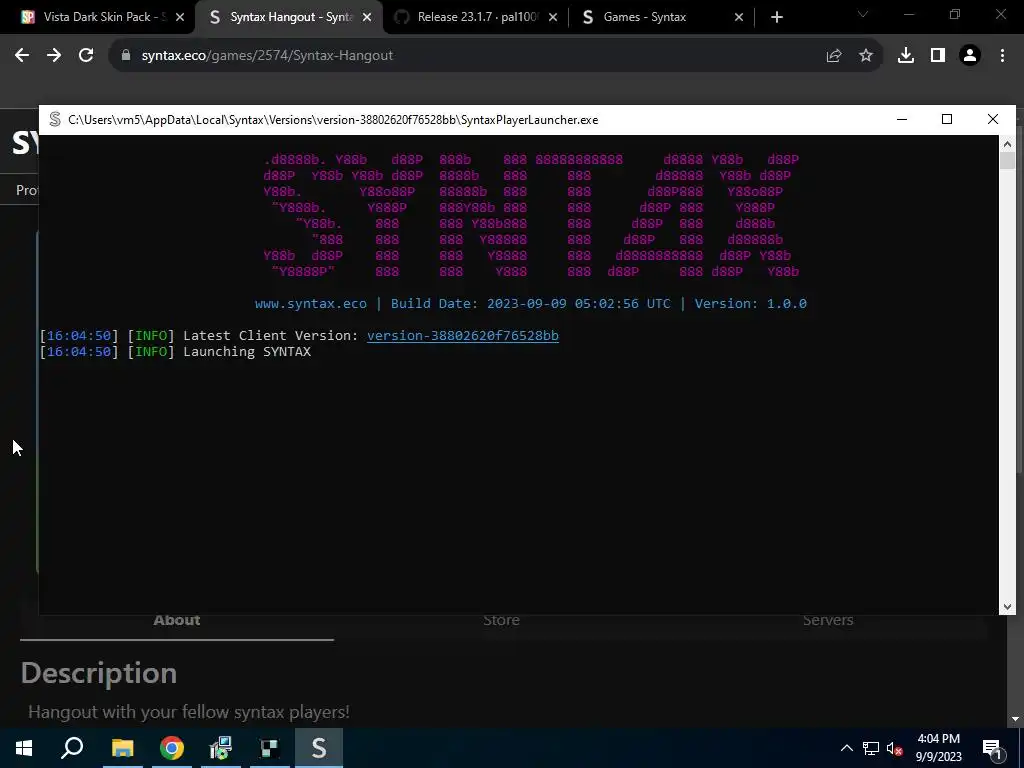This screenshot has height=768, width=1024.
Task: Switch to Syntax Hangout tab
Action: [287, 17]
